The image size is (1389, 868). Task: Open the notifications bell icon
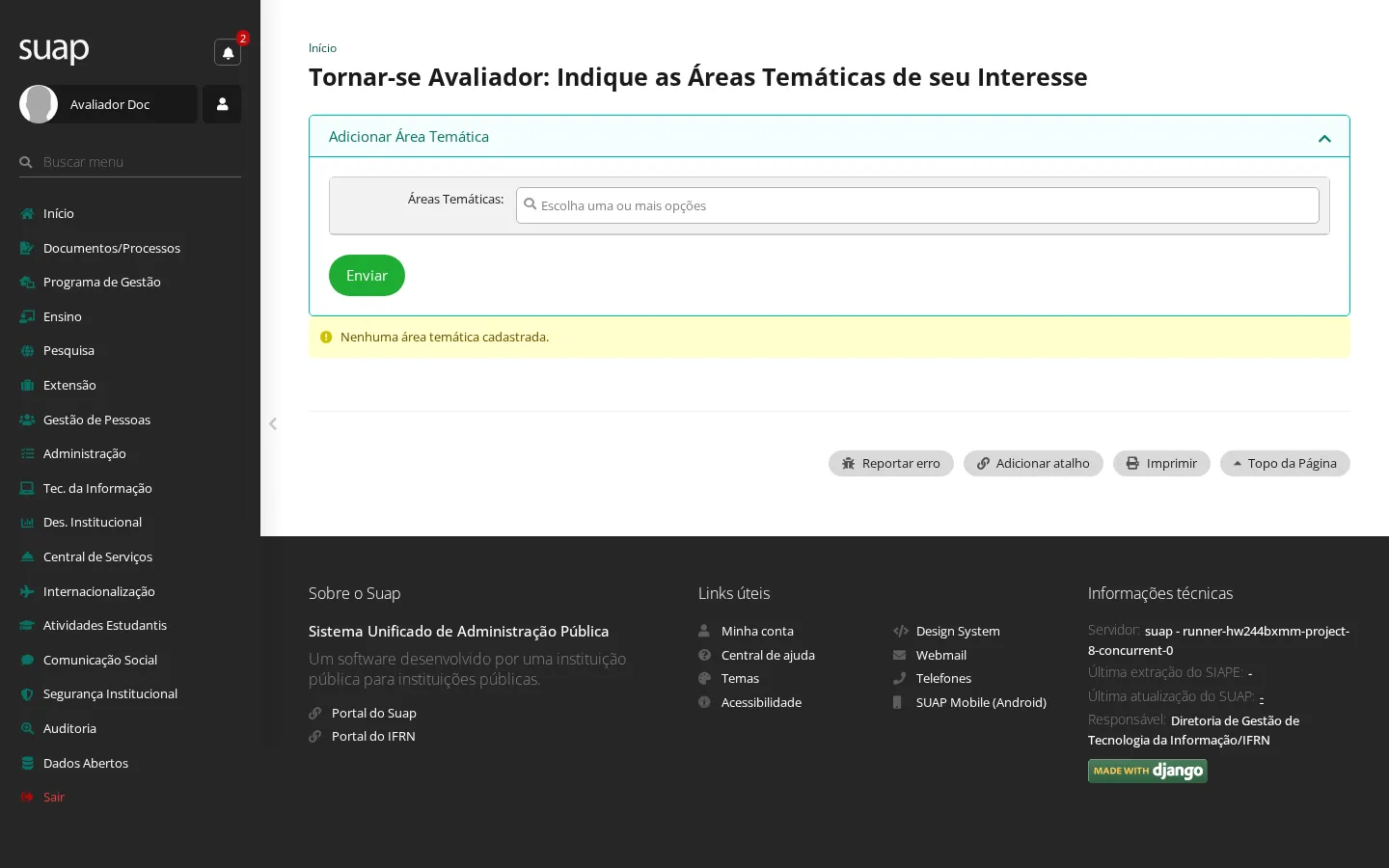(228, 52)
